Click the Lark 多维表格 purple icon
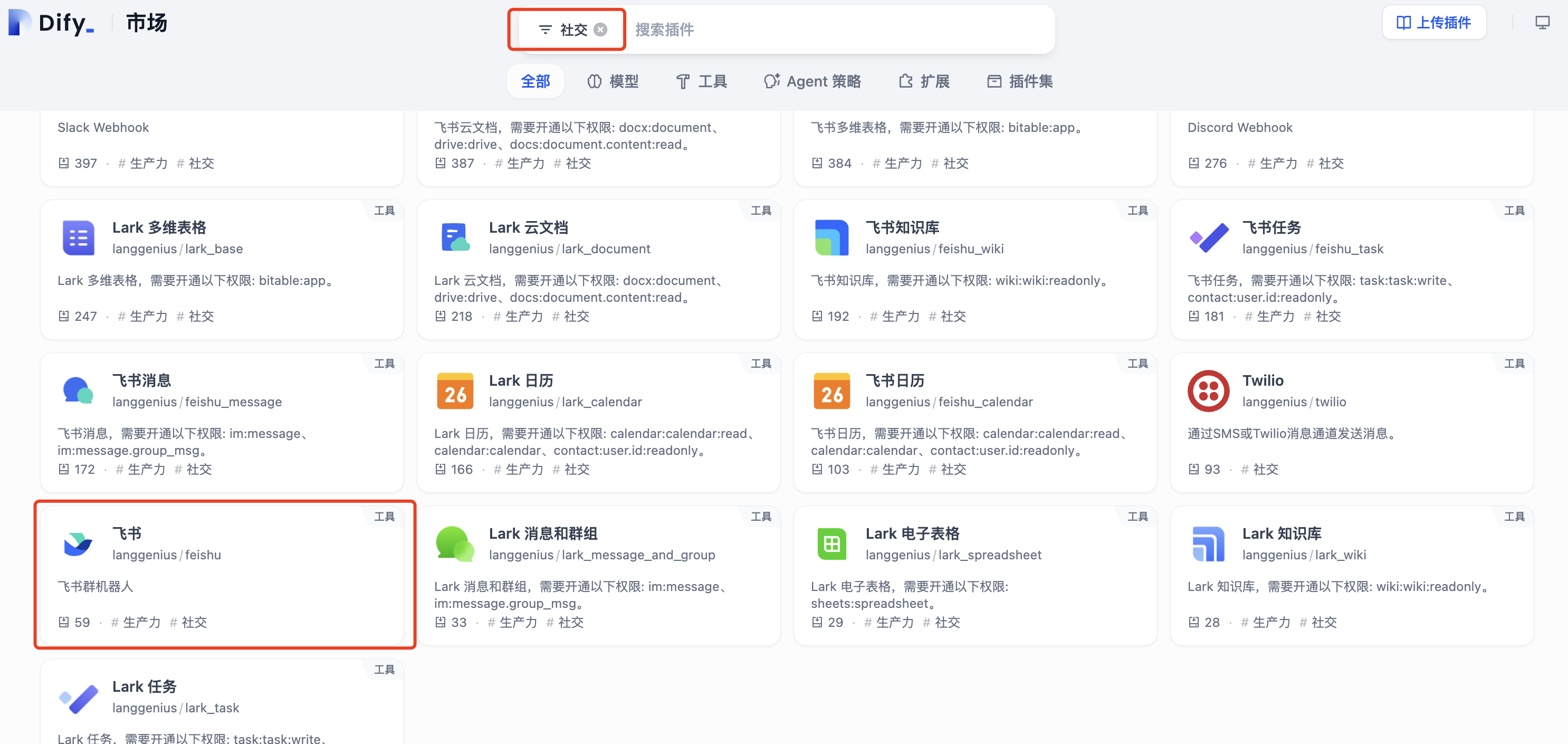The height and width of the screenshot is (744, 1568). [79, 238]
